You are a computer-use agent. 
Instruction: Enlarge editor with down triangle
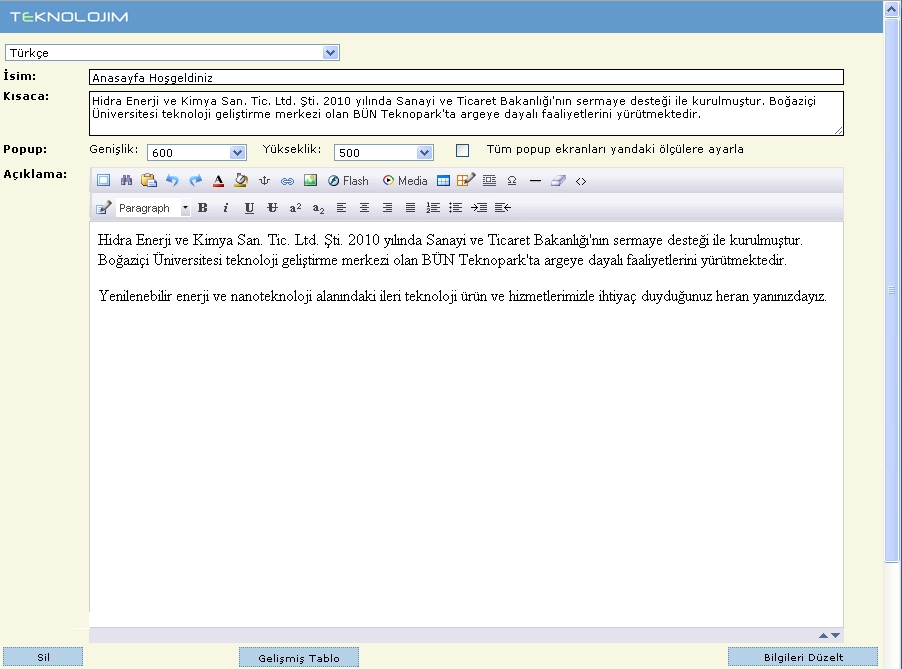pos(835,635)
